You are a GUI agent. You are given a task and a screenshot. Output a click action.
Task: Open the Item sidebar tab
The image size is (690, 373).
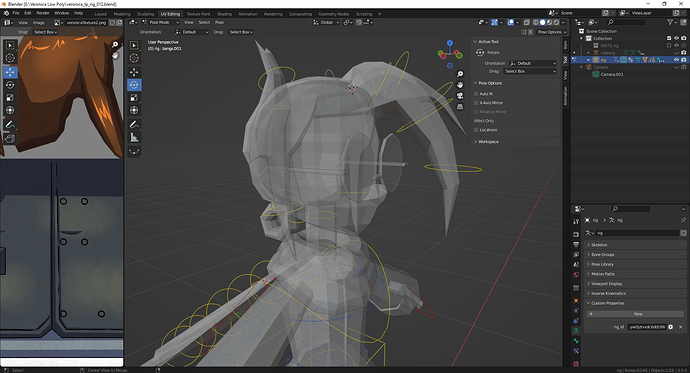click(x=565, y=45)
